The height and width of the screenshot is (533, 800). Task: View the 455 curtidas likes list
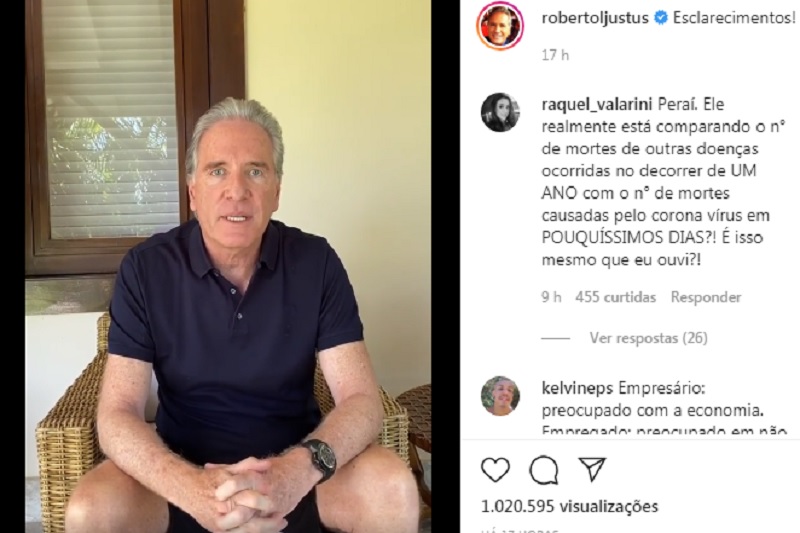(x=615, y=297)
